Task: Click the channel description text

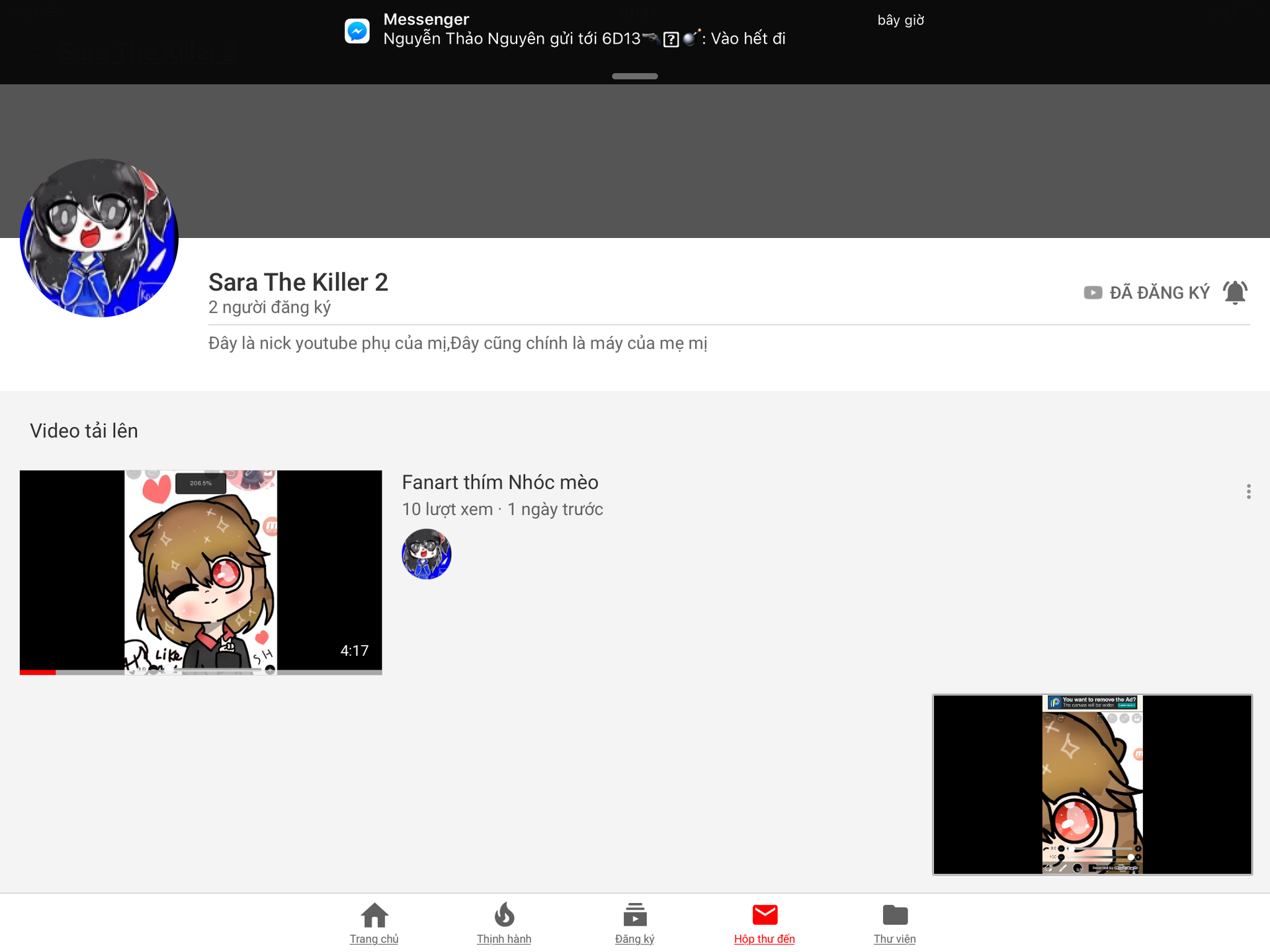Action: 458,343
